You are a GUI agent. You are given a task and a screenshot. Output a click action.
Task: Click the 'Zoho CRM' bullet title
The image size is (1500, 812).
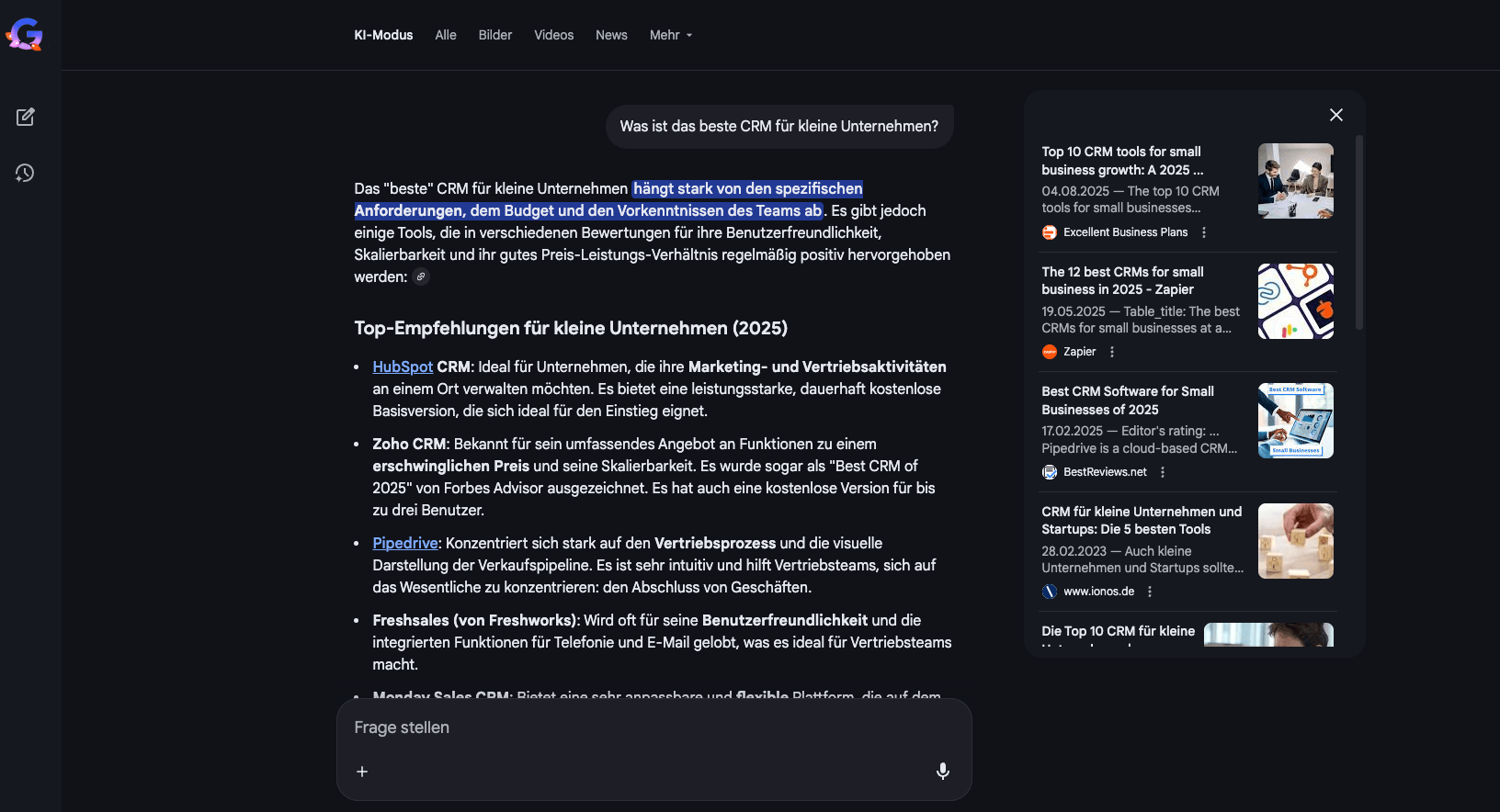[x=409, y=444]
